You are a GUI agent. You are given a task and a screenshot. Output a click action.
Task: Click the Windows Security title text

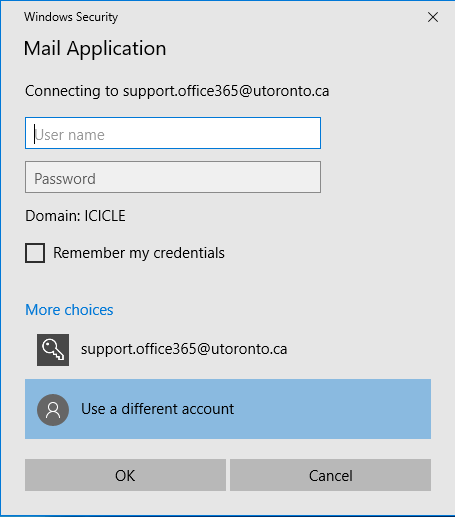(71, 17)
